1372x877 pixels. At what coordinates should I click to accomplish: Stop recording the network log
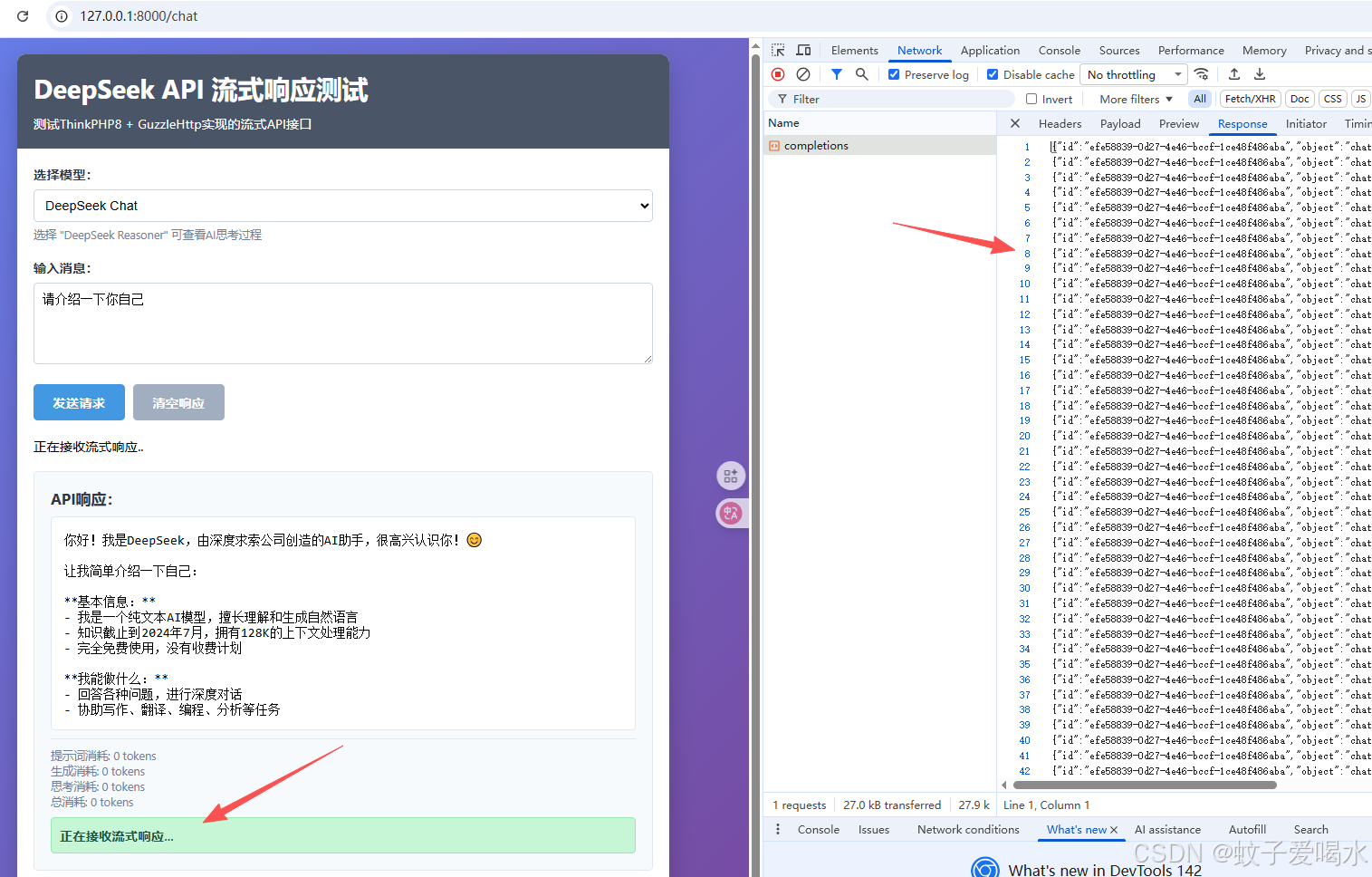(778, 74)
